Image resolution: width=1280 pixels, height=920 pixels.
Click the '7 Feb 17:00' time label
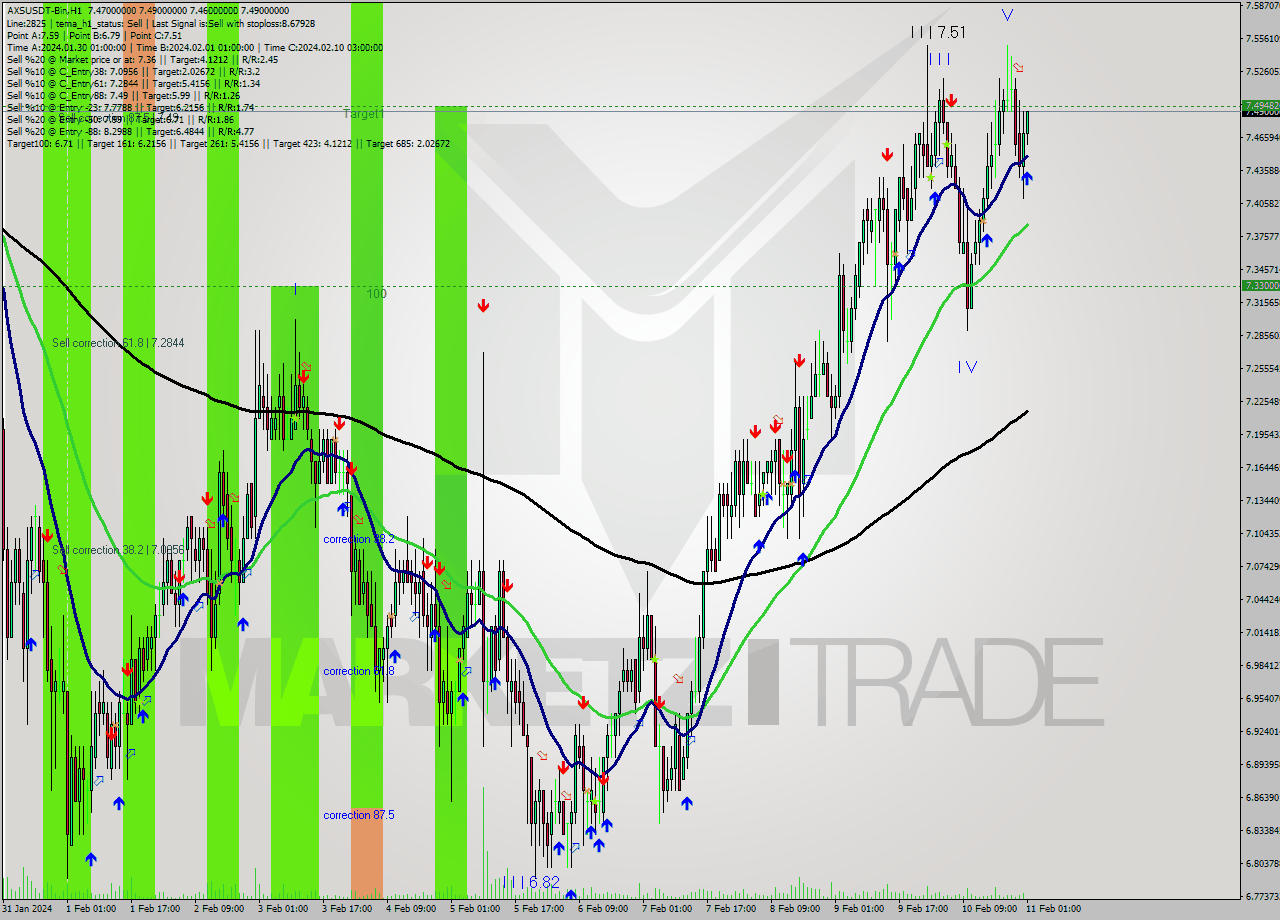(x=730, y=909)
